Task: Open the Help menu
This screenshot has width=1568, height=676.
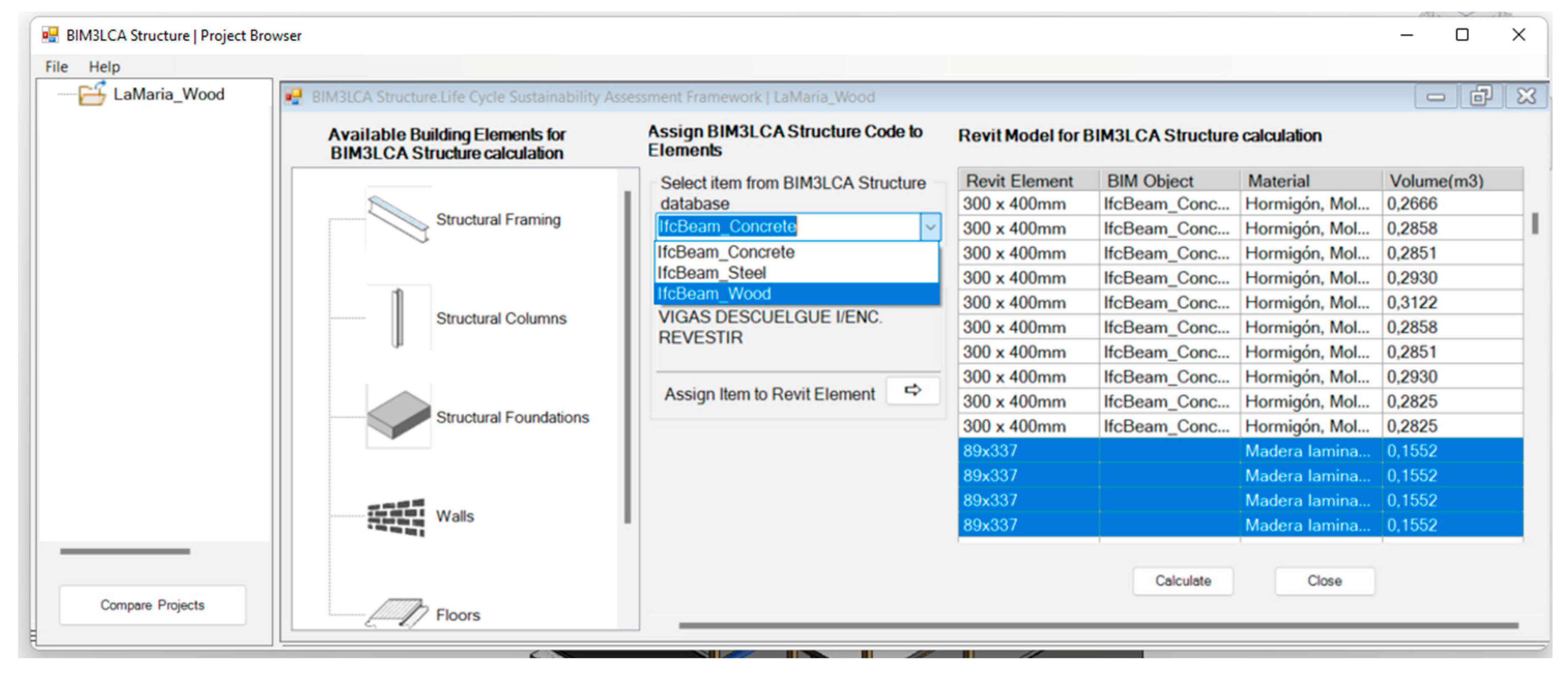Action: click(104, 67)
